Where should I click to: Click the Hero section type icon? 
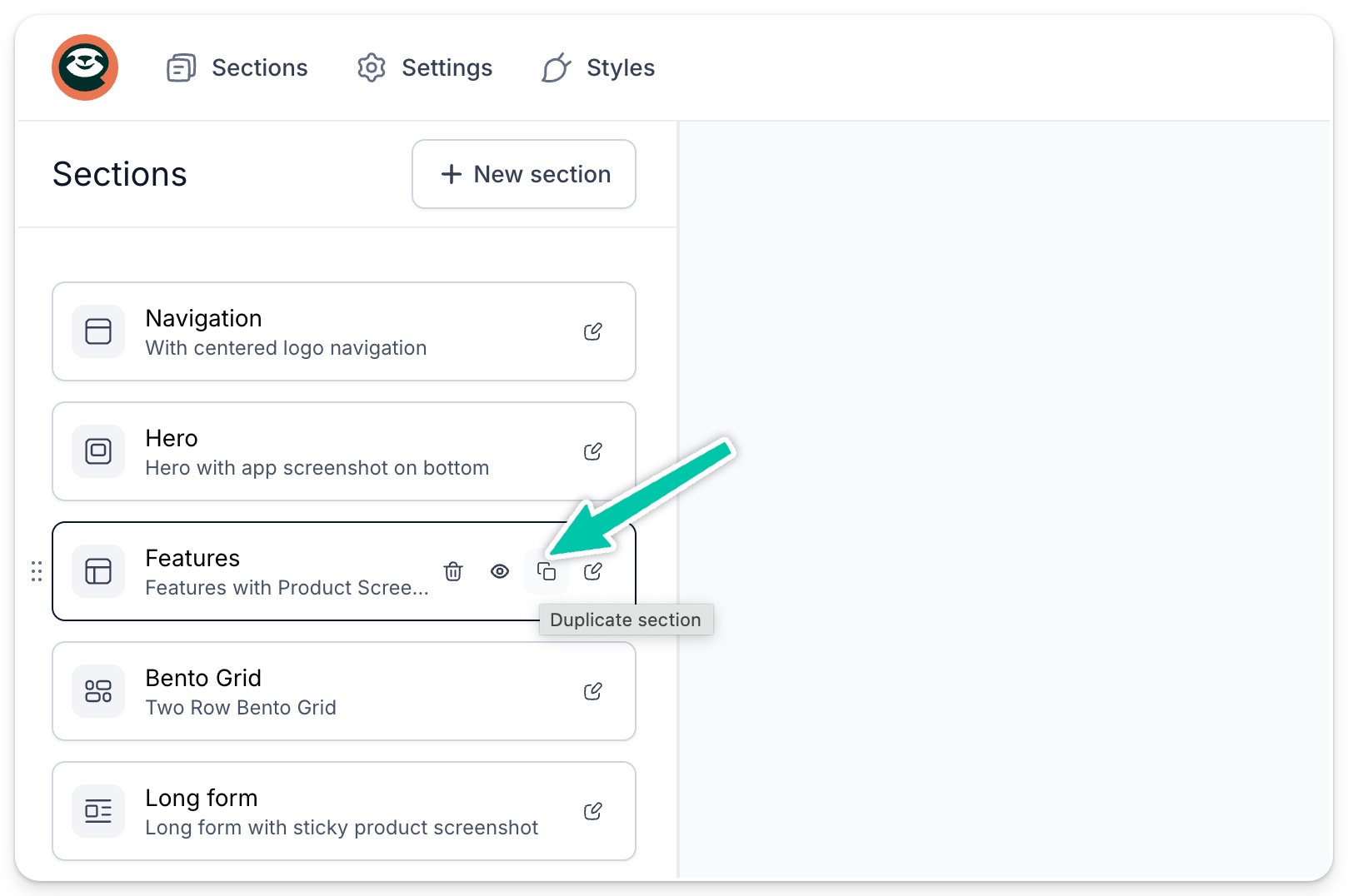tap(97, 451)
